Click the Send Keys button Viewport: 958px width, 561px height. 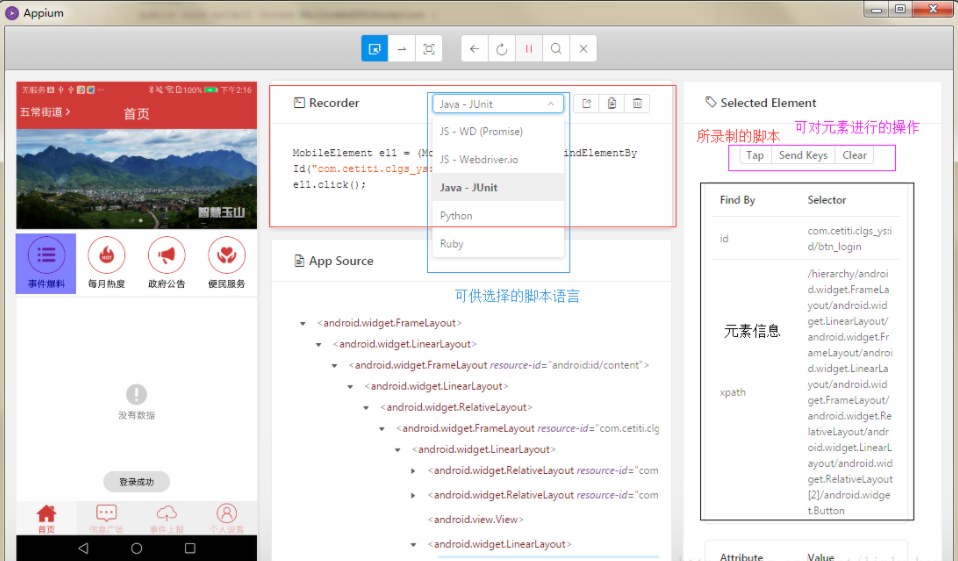(803, 155)
